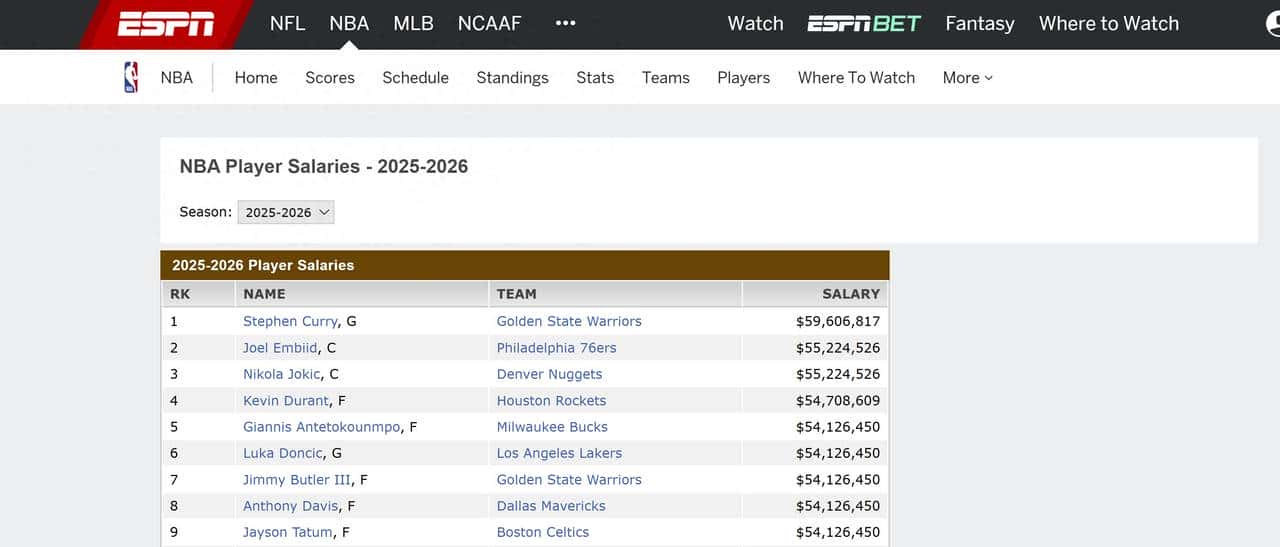
Task: Open the Teams tab
Action: point(666,77)
